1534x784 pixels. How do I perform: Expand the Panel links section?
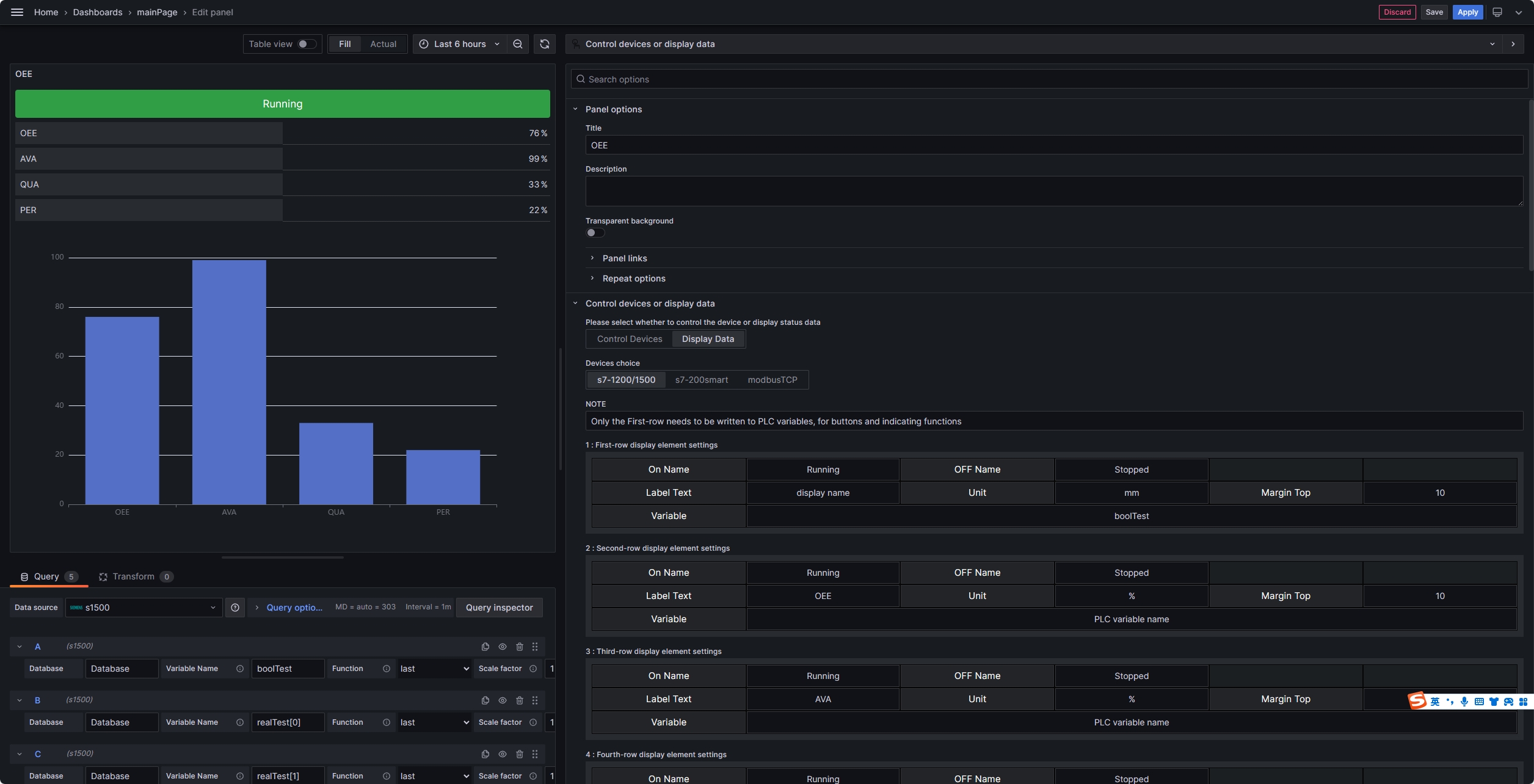point(624,258)
